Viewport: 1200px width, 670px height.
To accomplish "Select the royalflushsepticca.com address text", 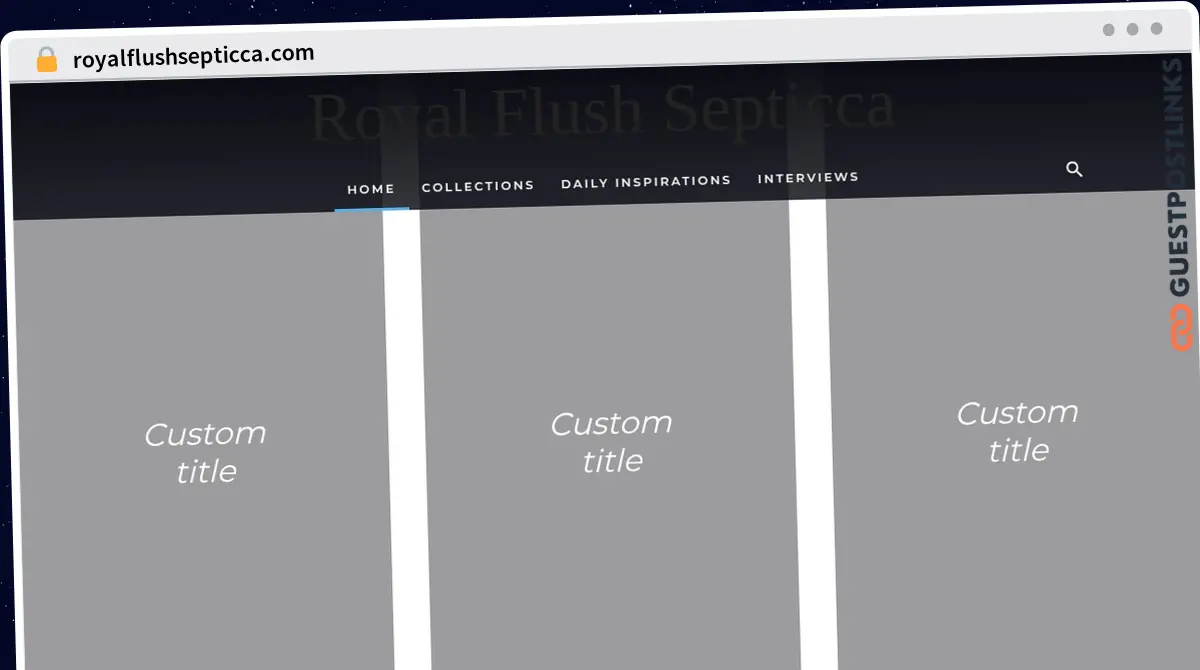I will pos(194,56).
